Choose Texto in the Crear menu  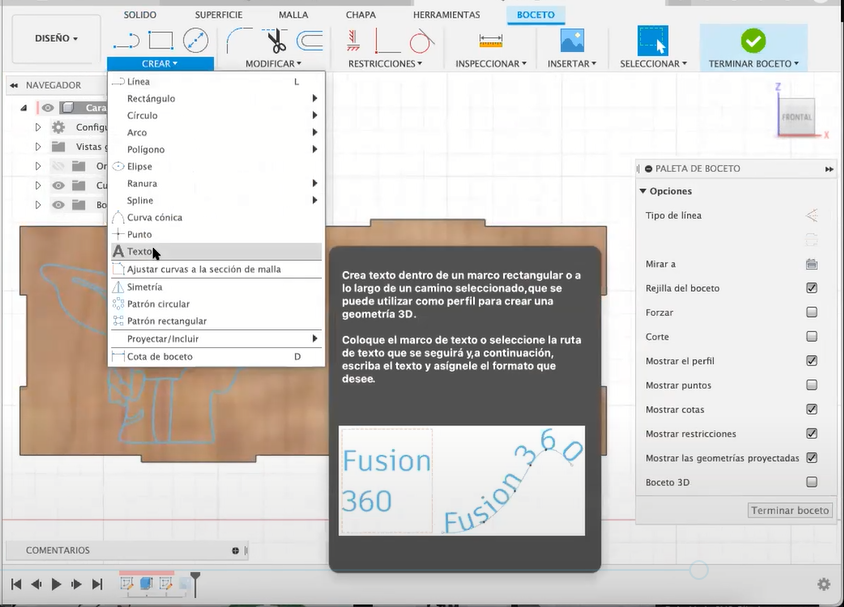click(216, 251)
